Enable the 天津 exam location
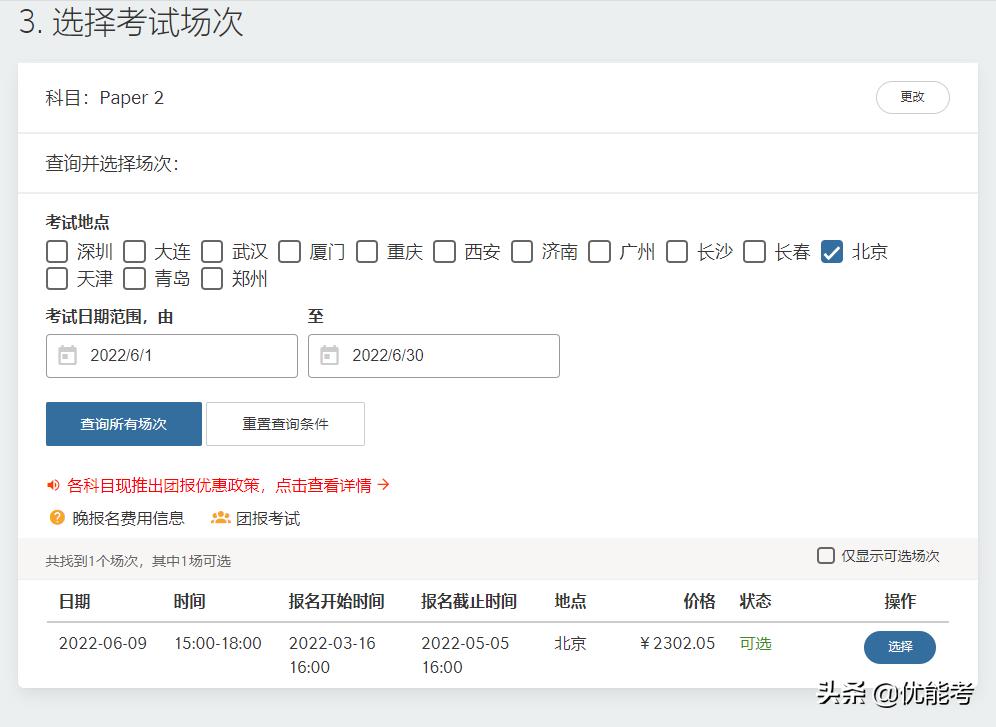This screenshot has width=996, height=727. [57, 279]
